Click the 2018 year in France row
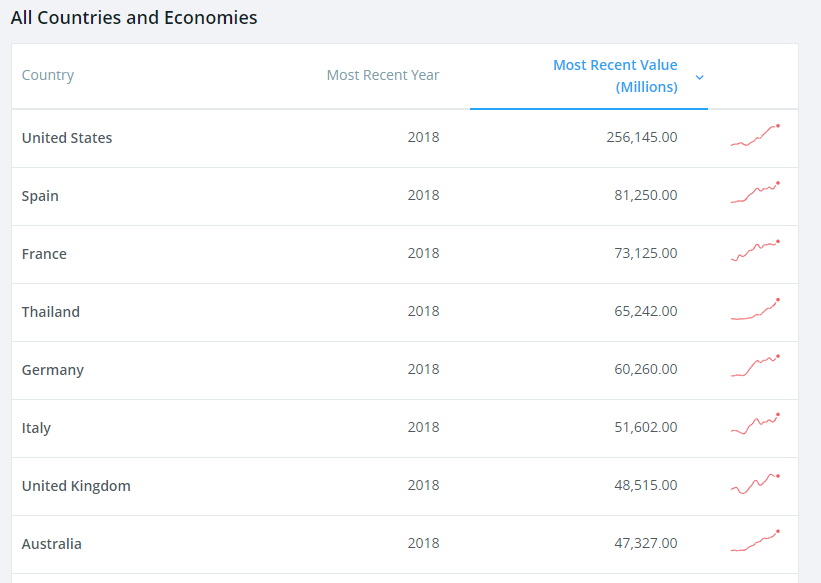The width and height of the screenshot is (821, 583). coord(424,254)
